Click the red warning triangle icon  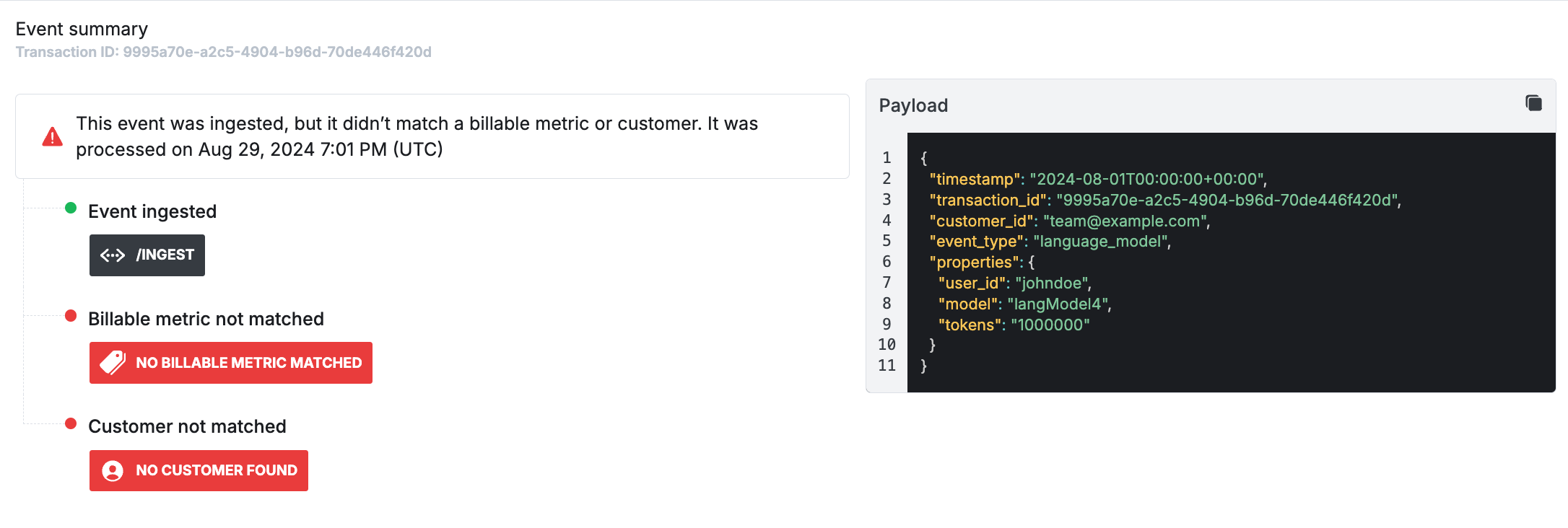click(52, 136)
